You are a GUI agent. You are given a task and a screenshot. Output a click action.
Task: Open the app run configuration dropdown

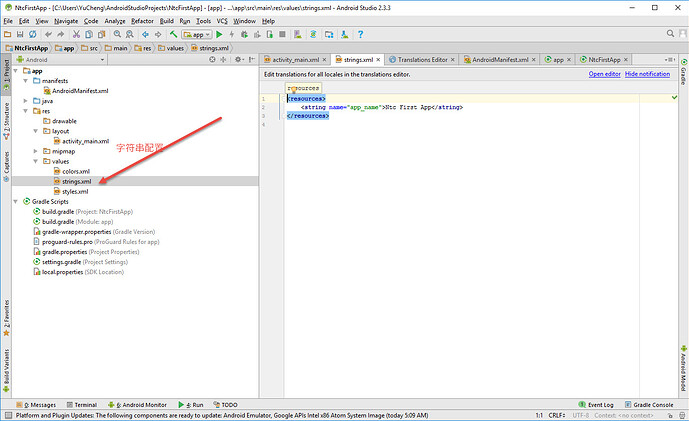[x=197, y=34]
